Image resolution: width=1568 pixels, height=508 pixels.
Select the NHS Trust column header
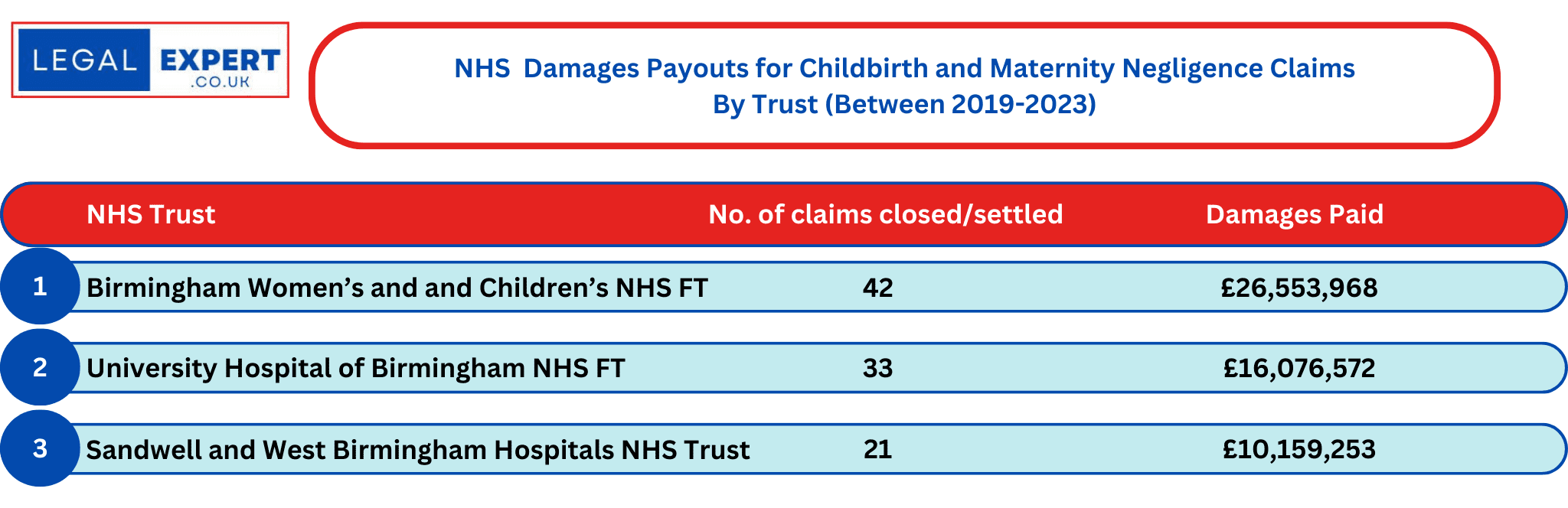click(151, 215)
